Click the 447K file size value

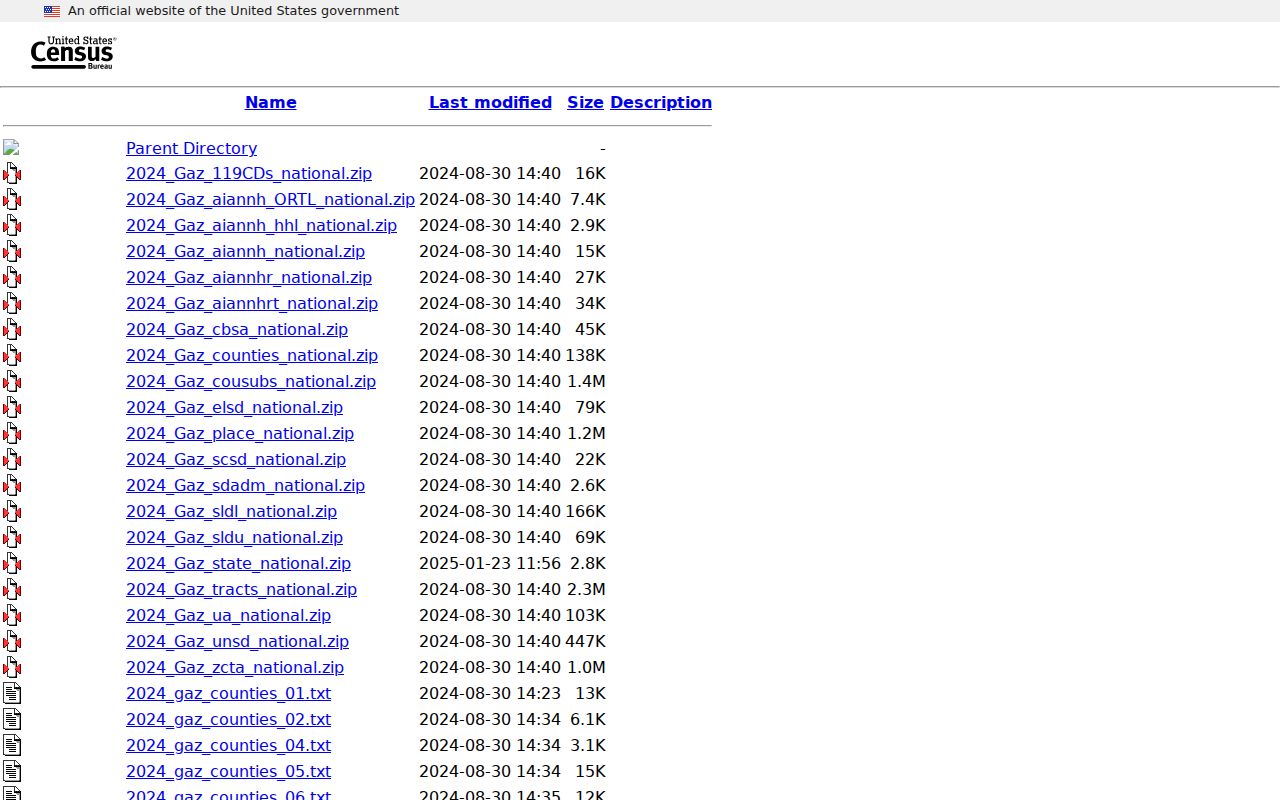585,642
